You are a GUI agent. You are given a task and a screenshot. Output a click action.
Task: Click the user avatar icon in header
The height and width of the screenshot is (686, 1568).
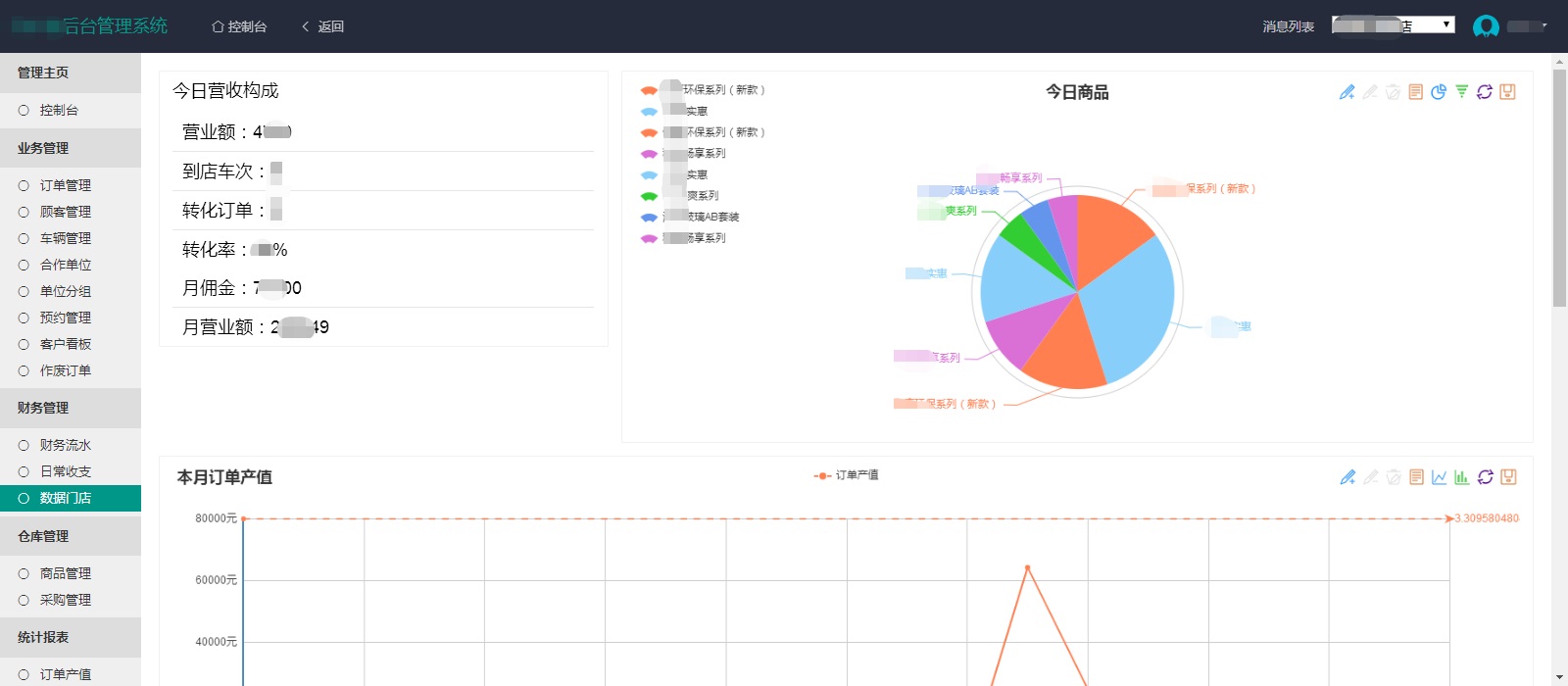tap(1486, 26)
